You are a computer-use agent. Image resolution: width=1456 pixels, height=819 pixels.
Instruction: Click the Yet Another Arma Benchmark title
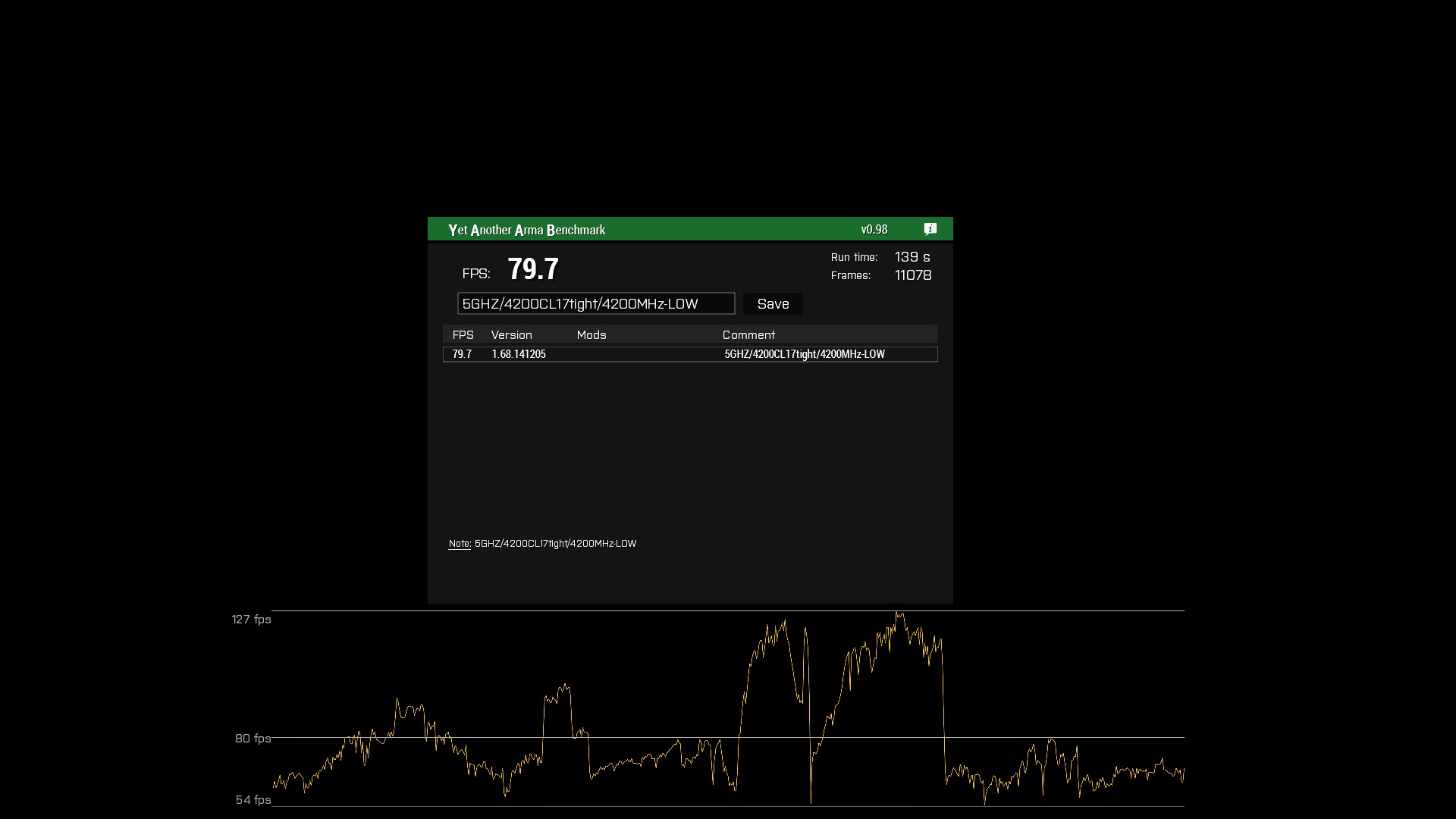[526, 230]
